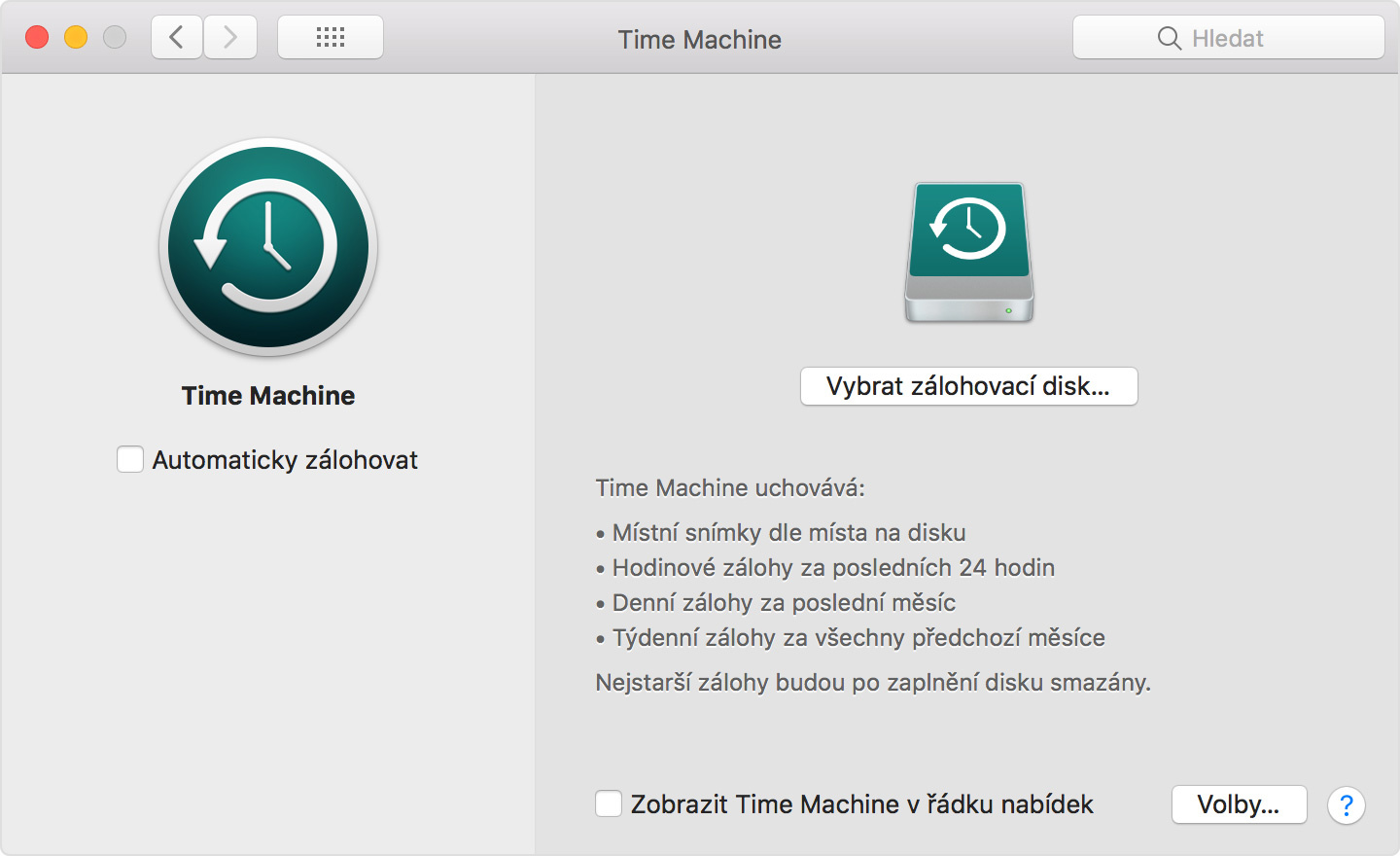Close the Time Machine window
Image resolution: width=1400 pixels, height=856 pixels.
click(x=37, y=37)
